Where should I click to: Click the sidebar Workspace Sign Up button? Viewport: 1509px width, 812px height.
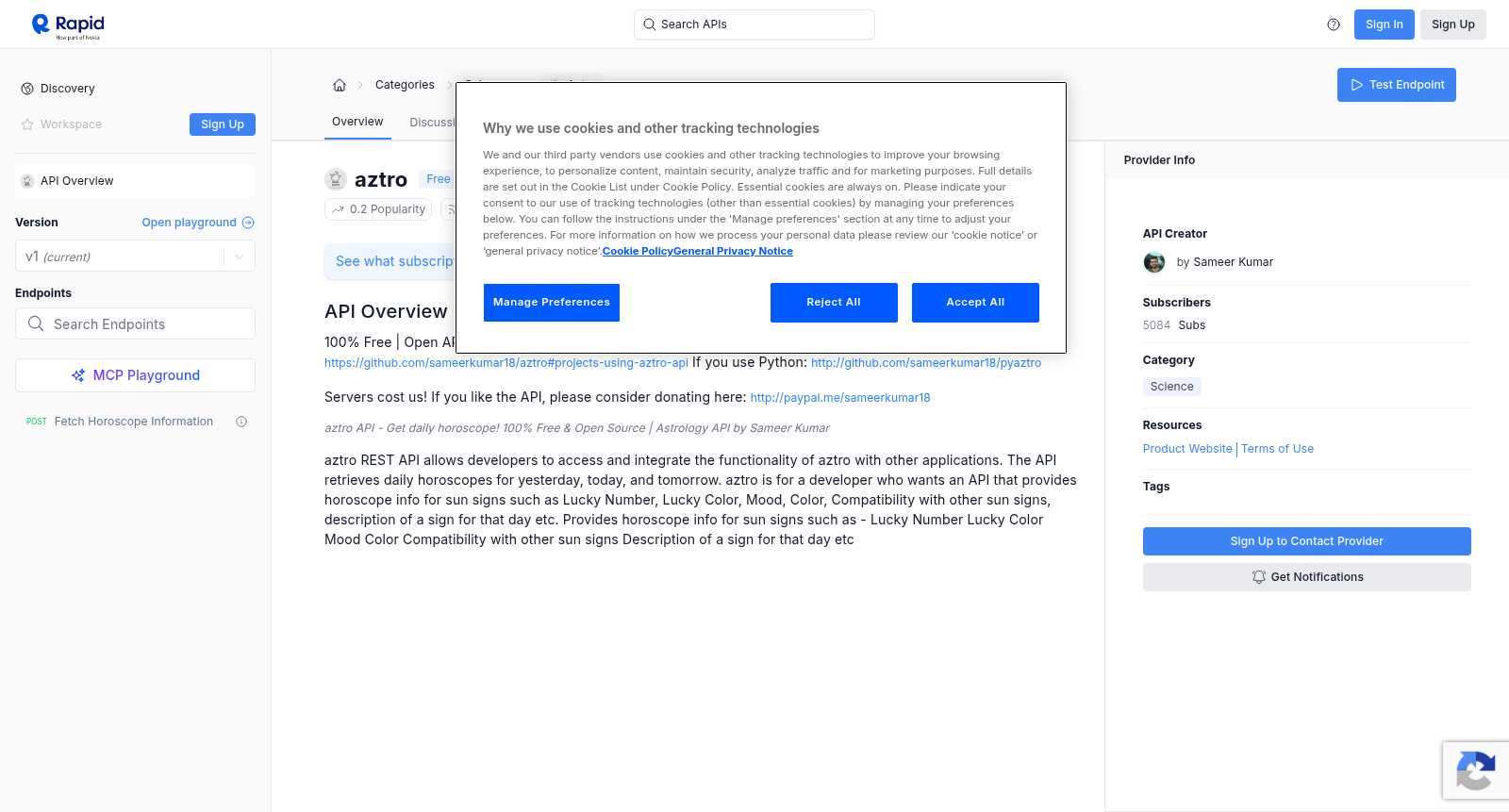coord(223,124)
